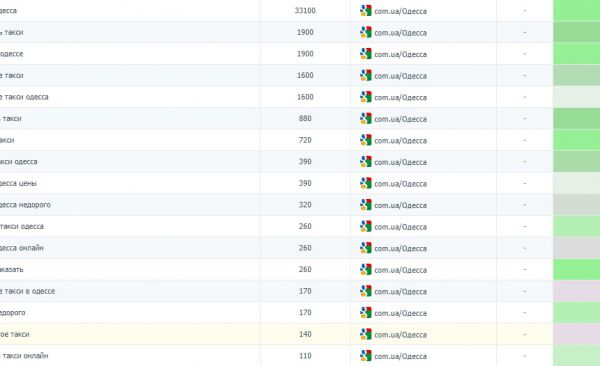Open com.ua/Одесса link in the 320 row
Viewport: 600px width, 366px height.
point(400,205)
